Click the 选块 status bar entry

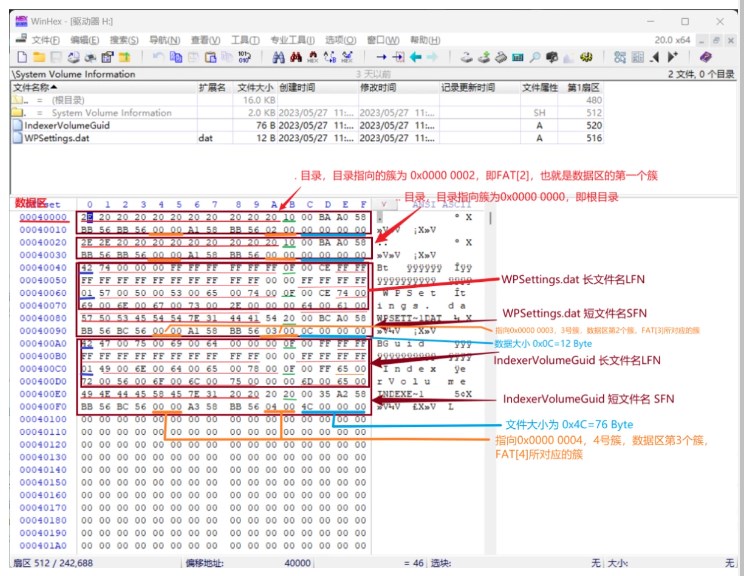click(440, 563)
